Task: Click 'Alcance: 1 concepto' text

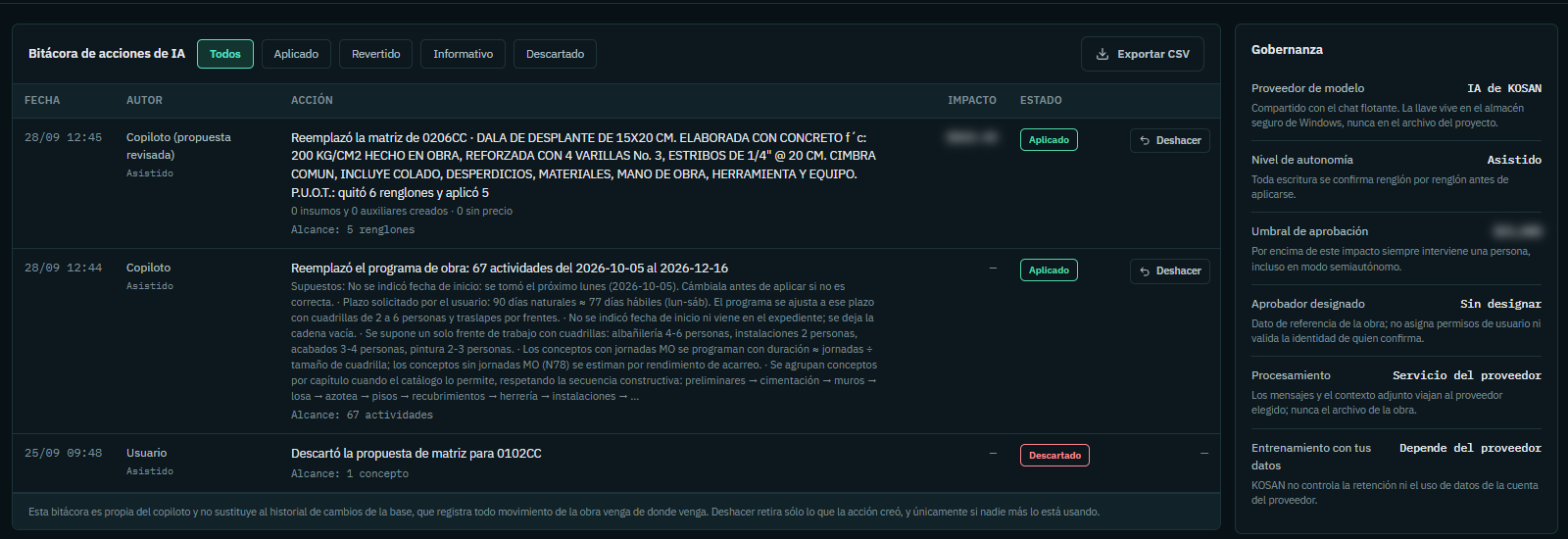Action: click(350, 473)
